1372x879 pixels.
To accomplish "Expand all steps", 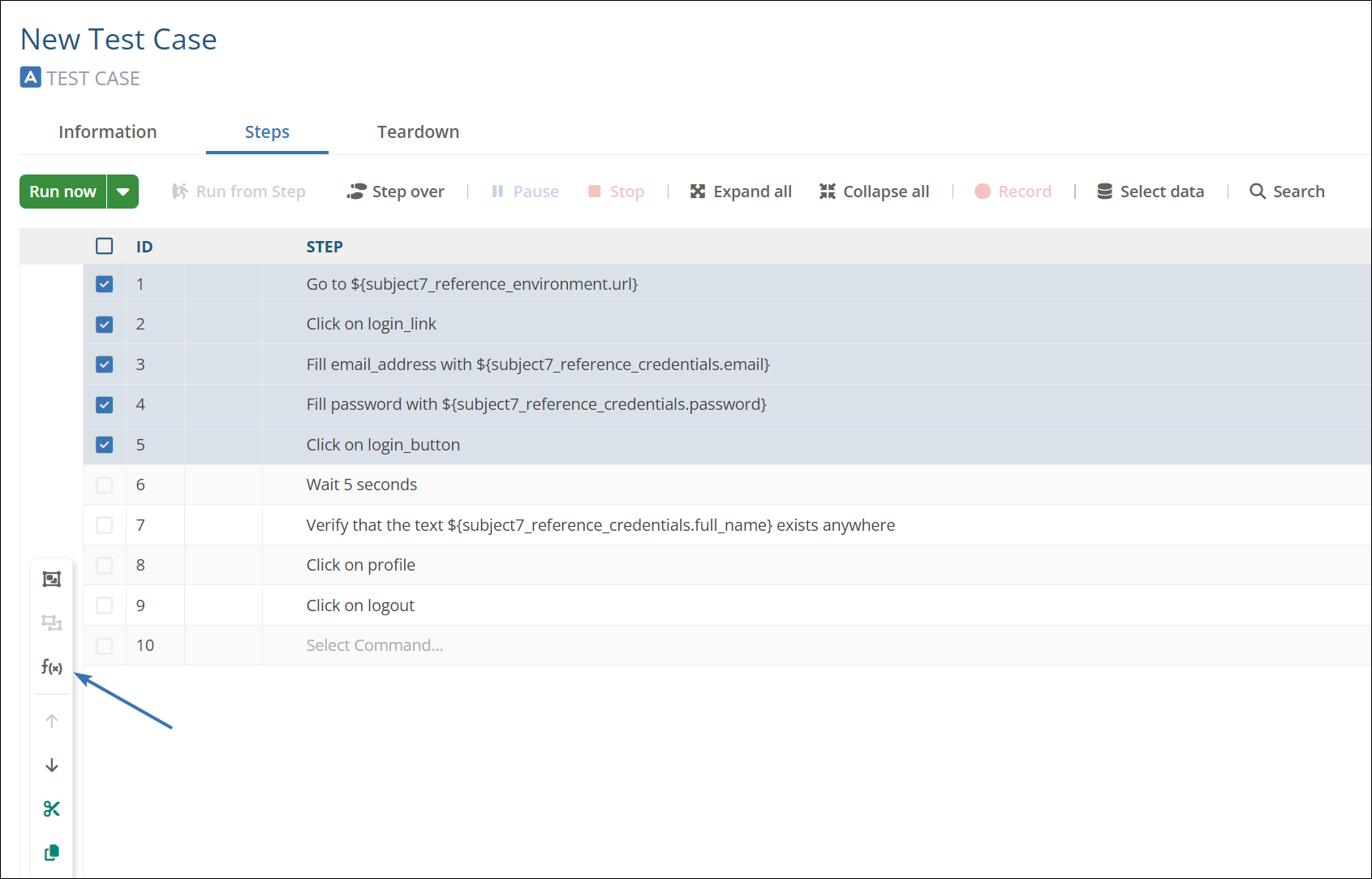I will [x=741, y=192].
